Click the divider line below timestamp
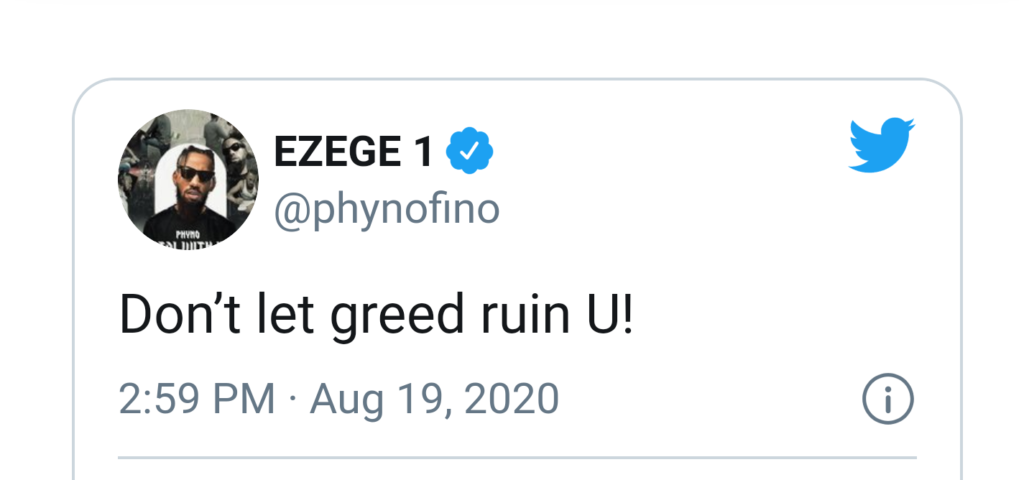 [x=517, y=457]
